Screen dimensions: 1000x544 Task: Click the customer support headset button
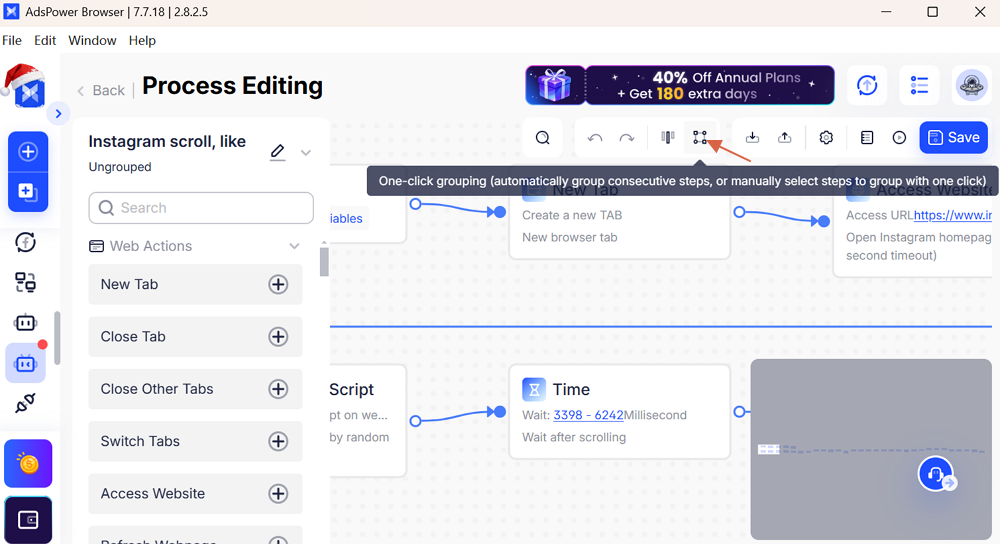pyautogui.click(x=936, y=474)
